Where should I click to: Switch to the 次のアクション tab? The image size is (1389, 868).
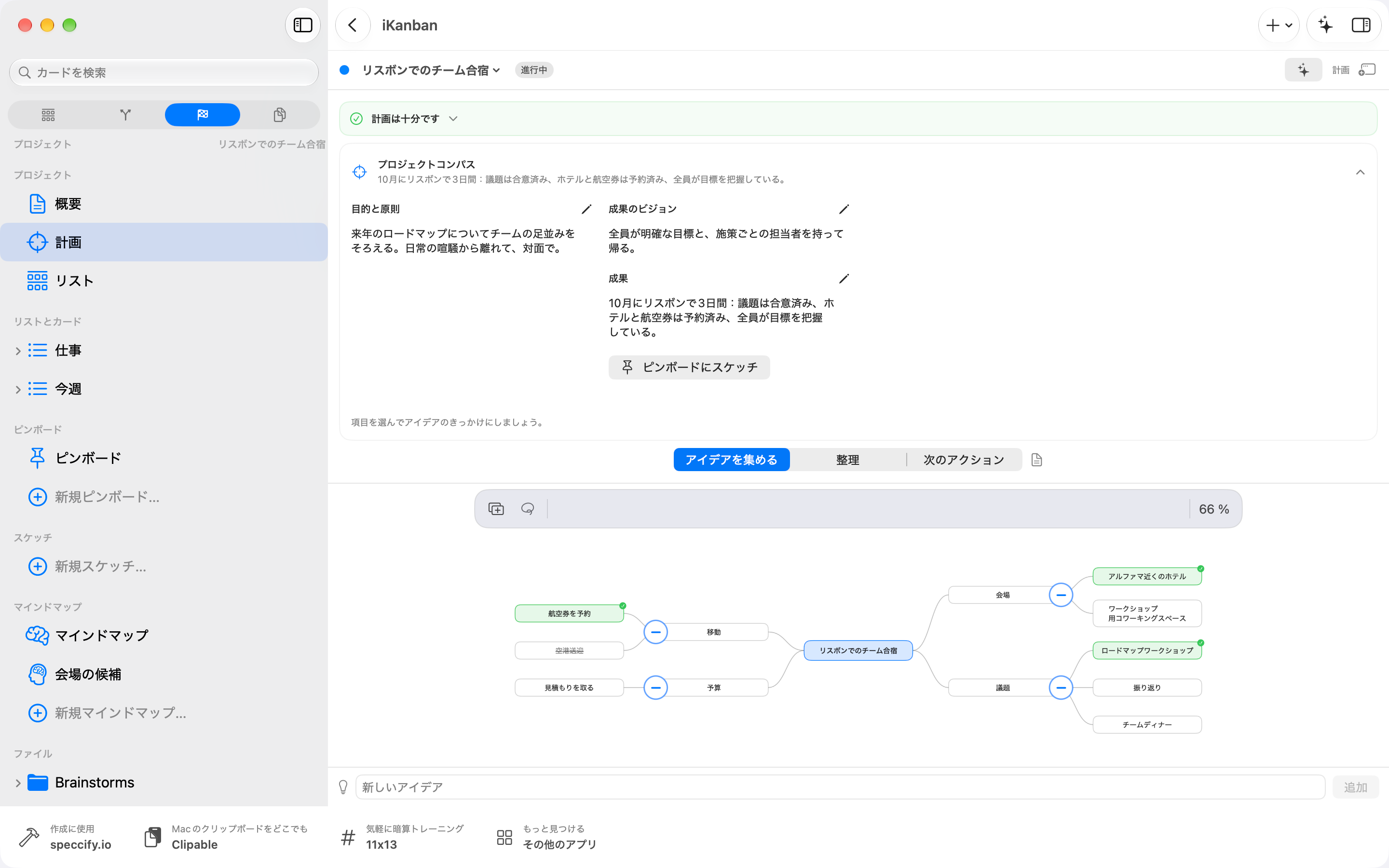tap(964, 460)
